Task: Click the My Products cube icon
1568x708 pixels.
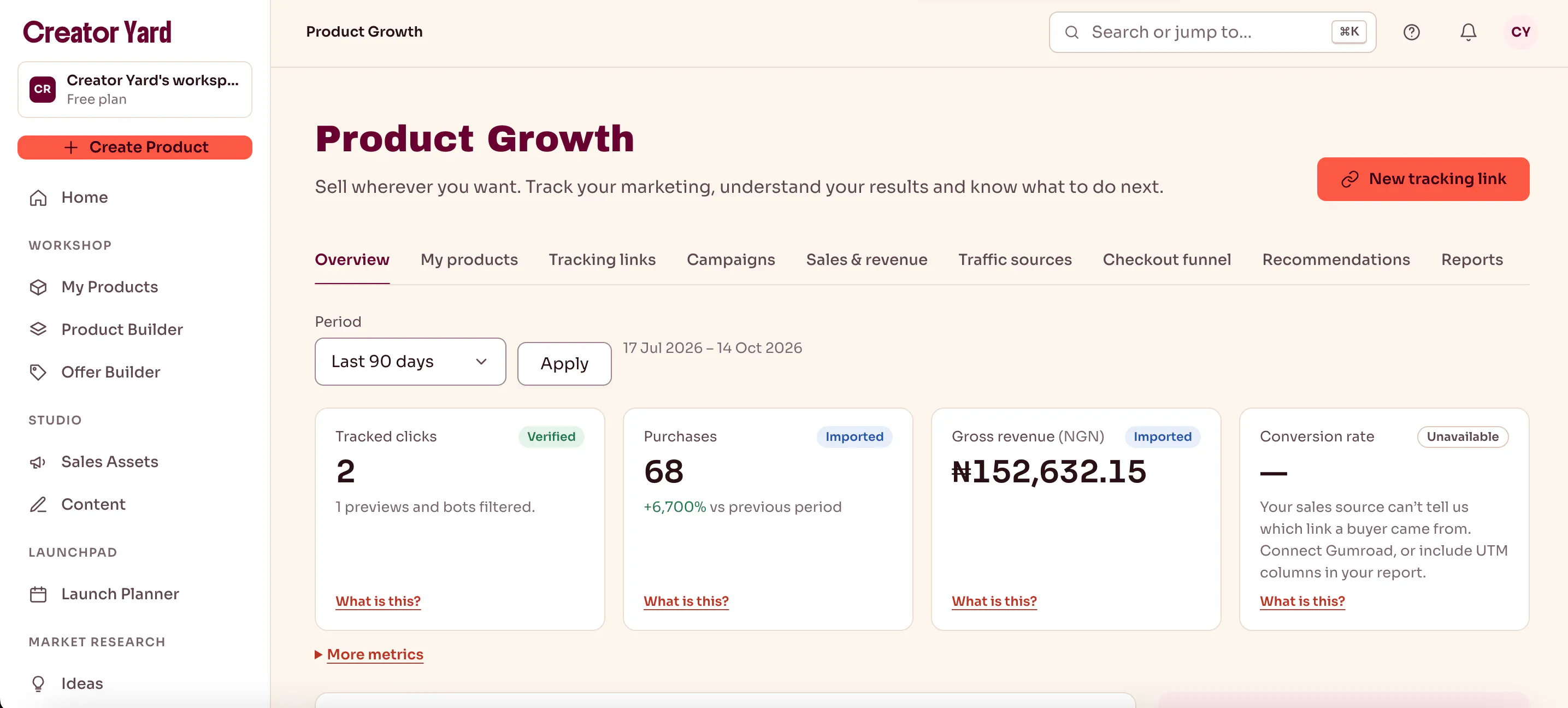Action: coord(38,287)
